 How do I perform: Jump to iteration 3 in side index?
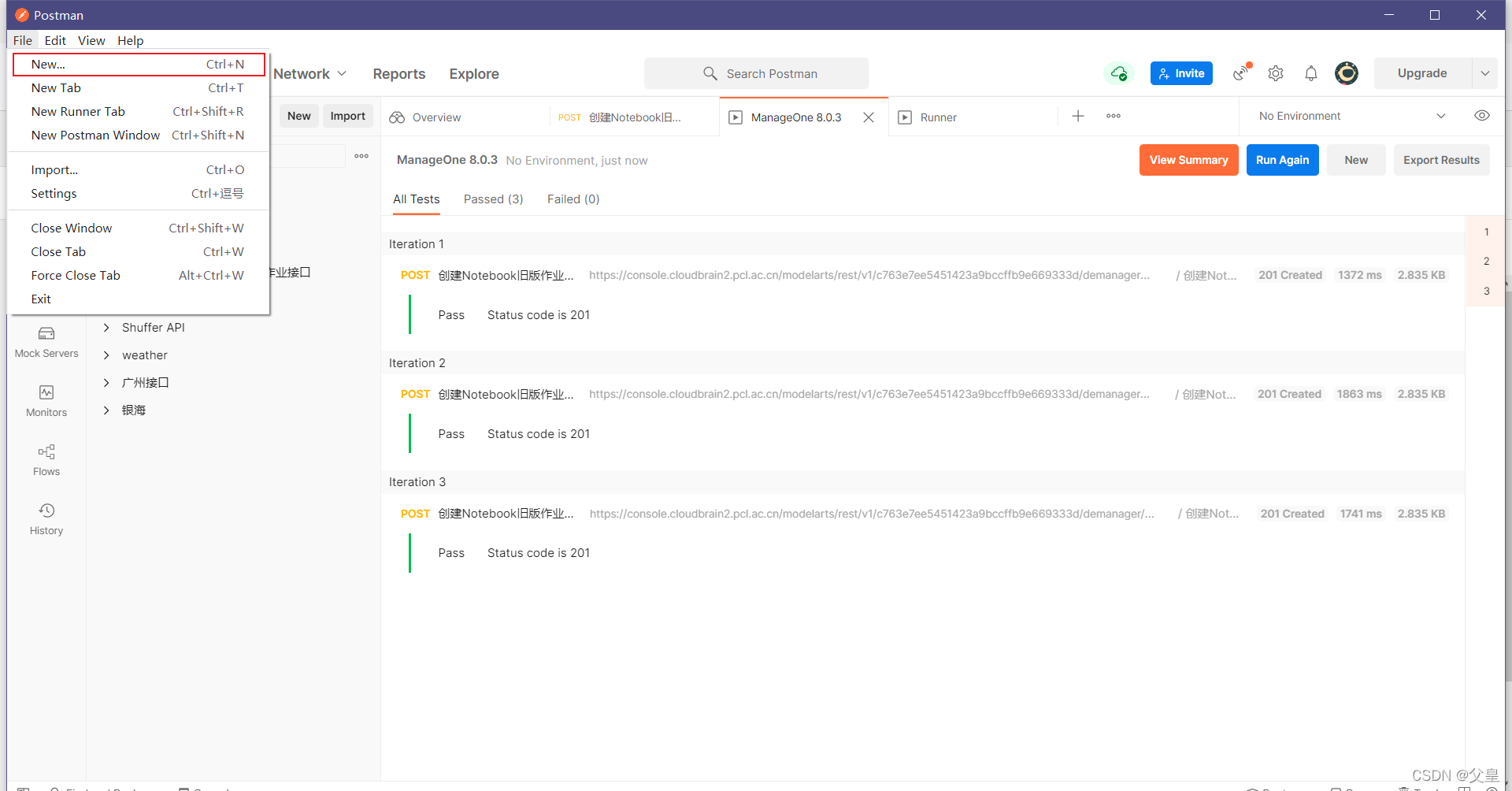click(1486, 291)
